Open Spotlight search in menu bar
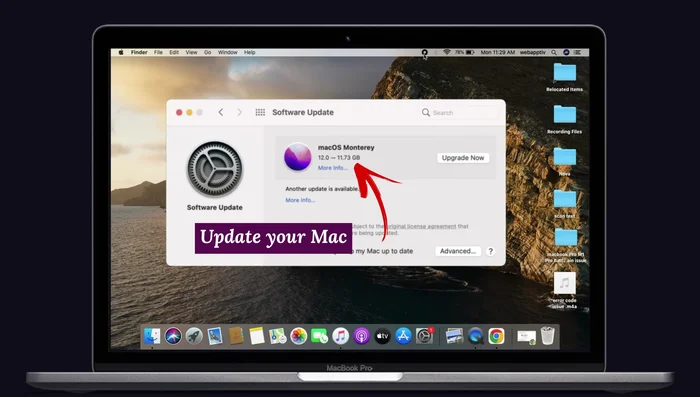 [x=554, y=52]
